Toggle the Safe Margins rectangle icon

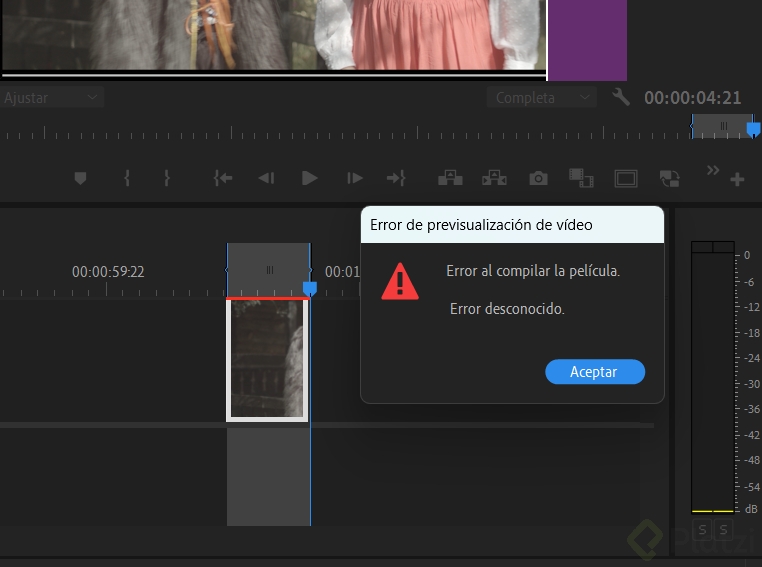pyautogui.click(x=625, y=178)
